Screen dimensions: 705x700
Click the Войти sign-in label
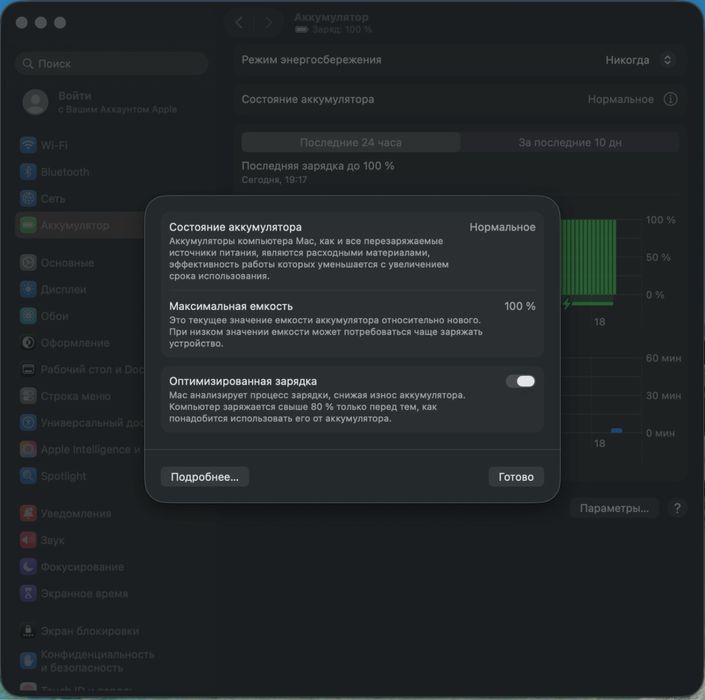75,96
